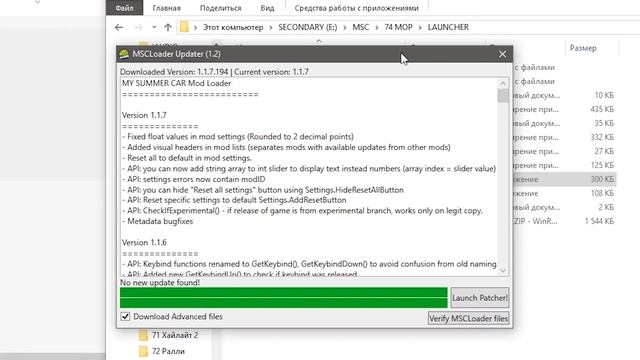Select SECONDARY (E:) in address path
Screen dimensions: 640x360
308,27
